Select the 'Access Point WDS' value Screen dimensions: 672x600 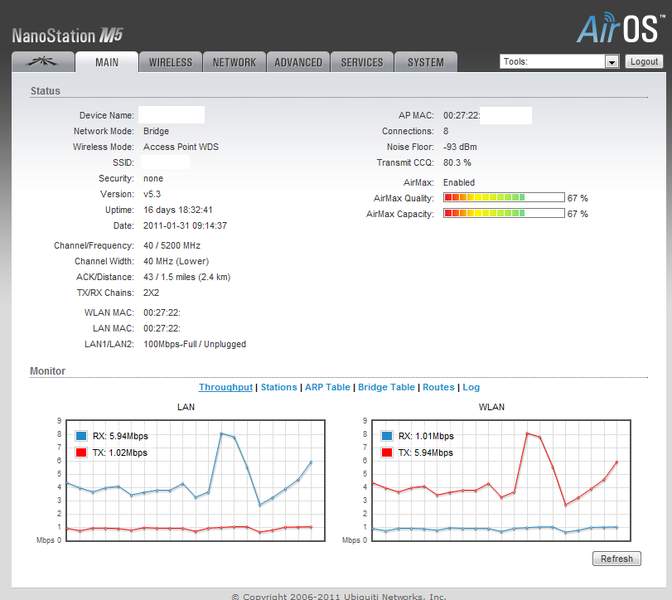[x=181, y=147]
